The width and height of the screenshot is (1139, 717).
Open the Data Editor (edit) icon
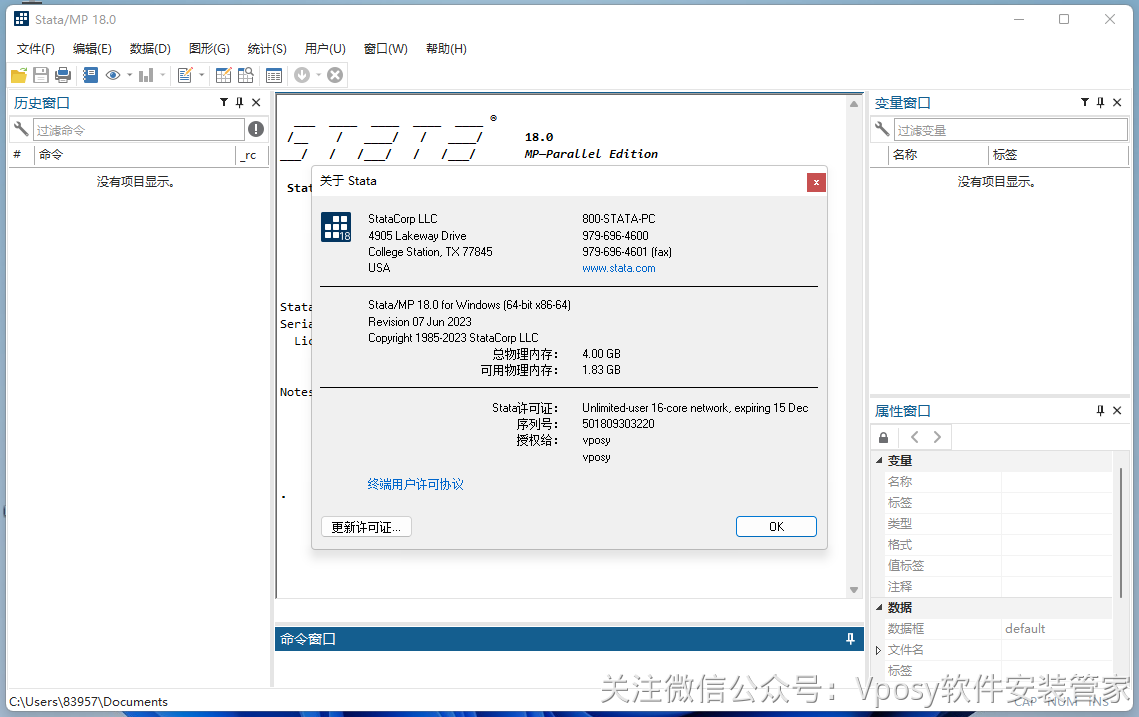(224, 75)
